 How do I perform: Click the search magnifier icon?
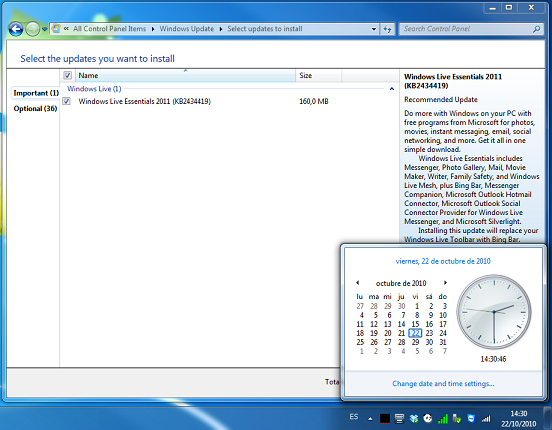point(536,29)
